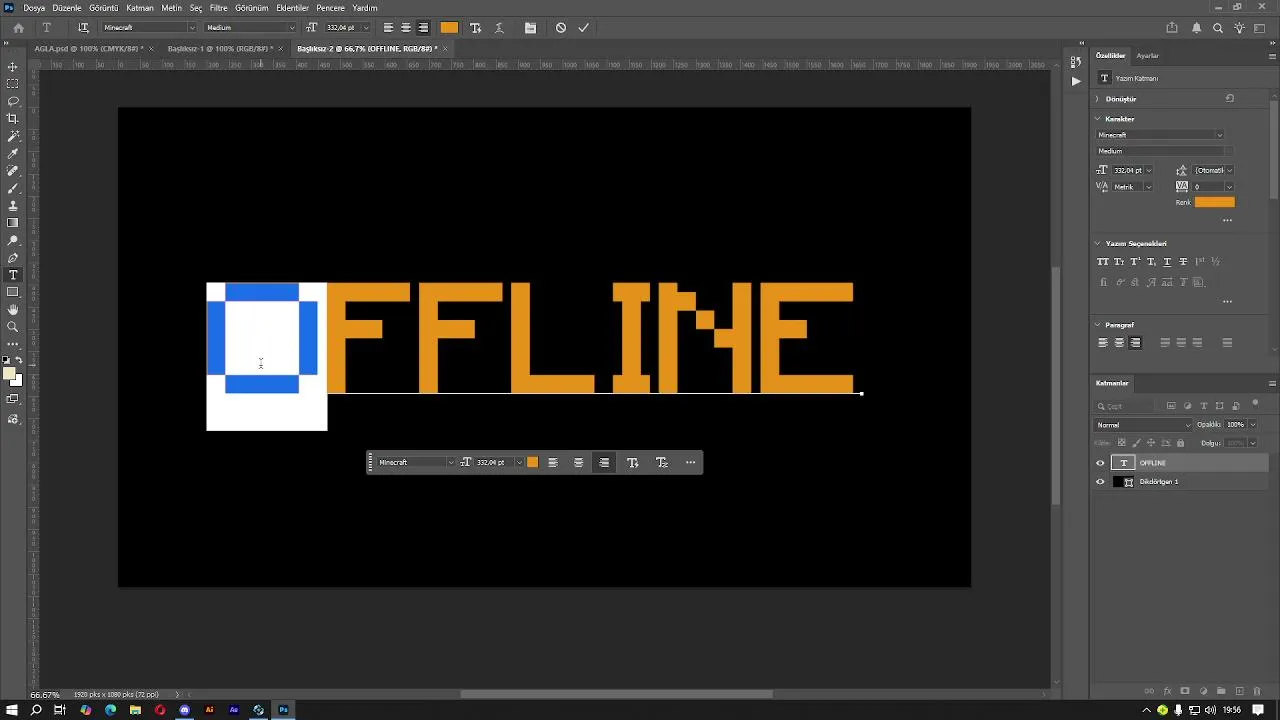Hide the OFFLINE text layer

point(1101,463)
